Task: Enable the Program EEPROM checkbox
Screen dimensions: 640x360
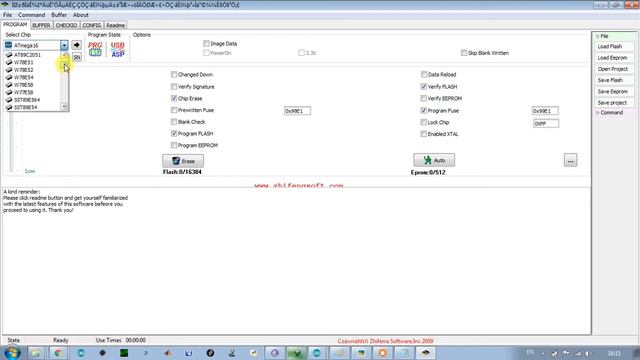Action: click(x=174, y=145)
